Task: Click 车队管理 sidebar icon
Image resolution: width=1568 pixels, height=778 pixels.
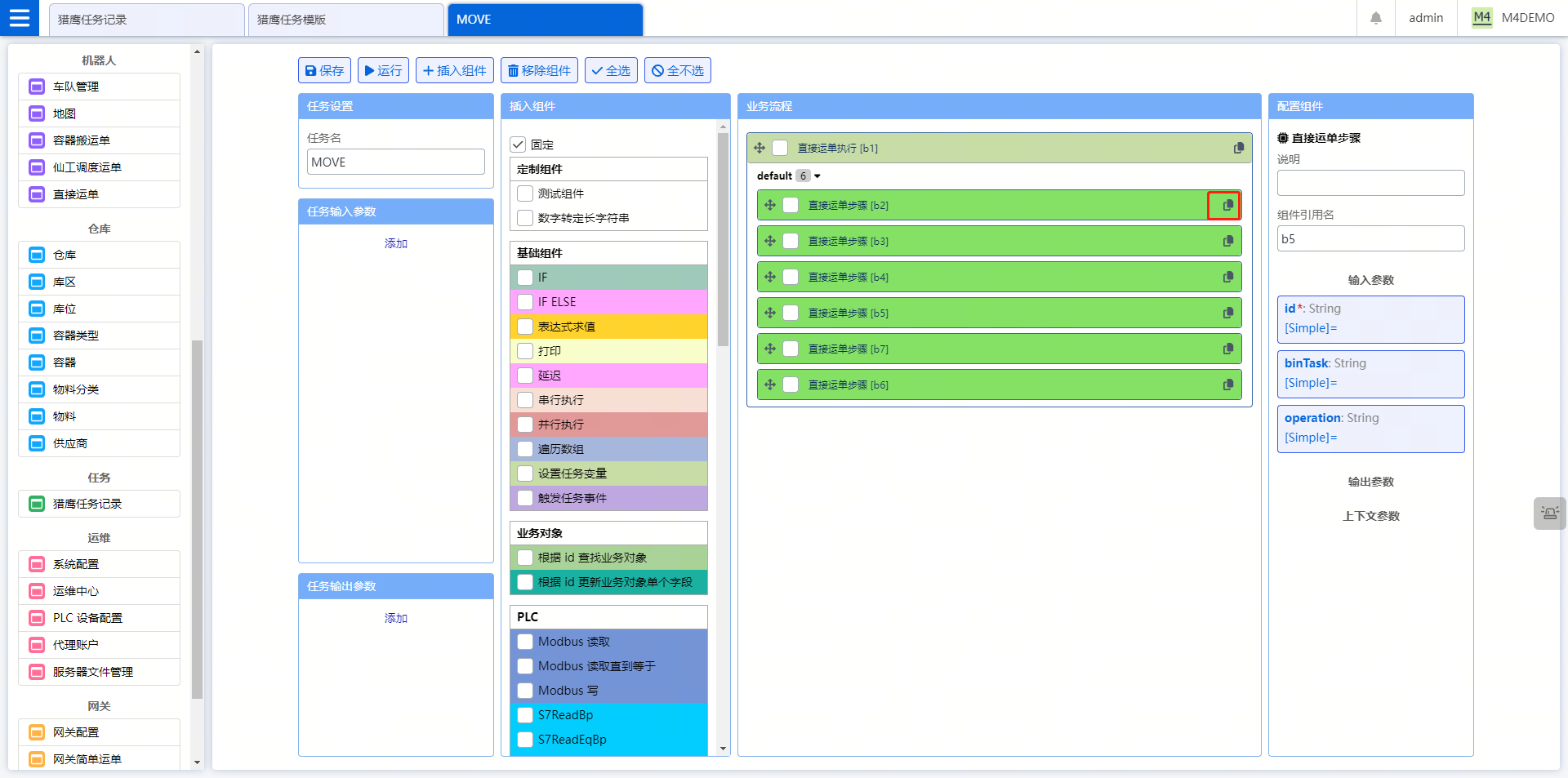Action: pos(37,87)
